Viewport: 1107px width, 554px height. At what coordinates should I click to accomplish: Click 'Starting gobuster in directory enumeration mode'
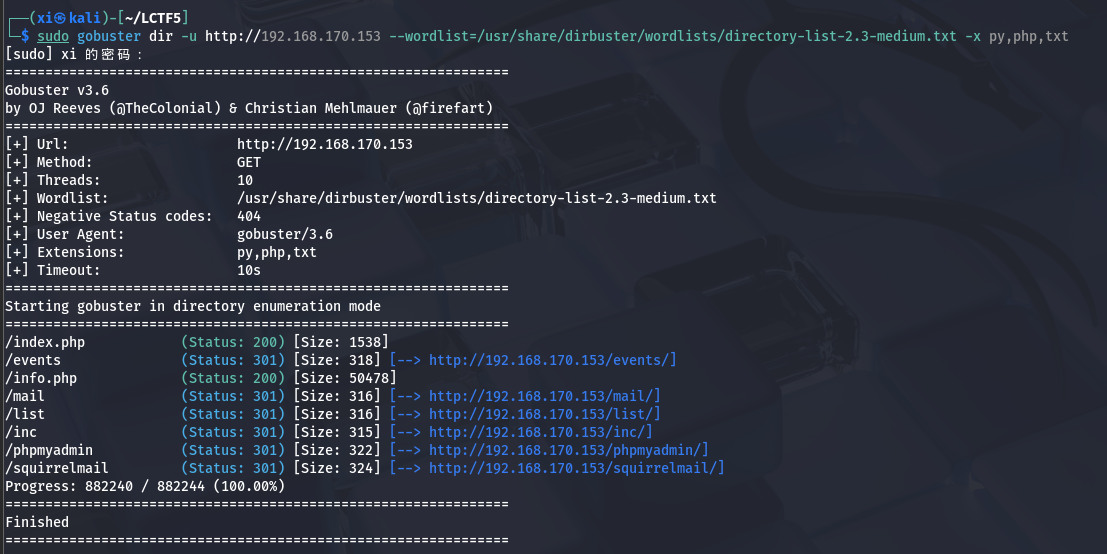click(193, 306)
